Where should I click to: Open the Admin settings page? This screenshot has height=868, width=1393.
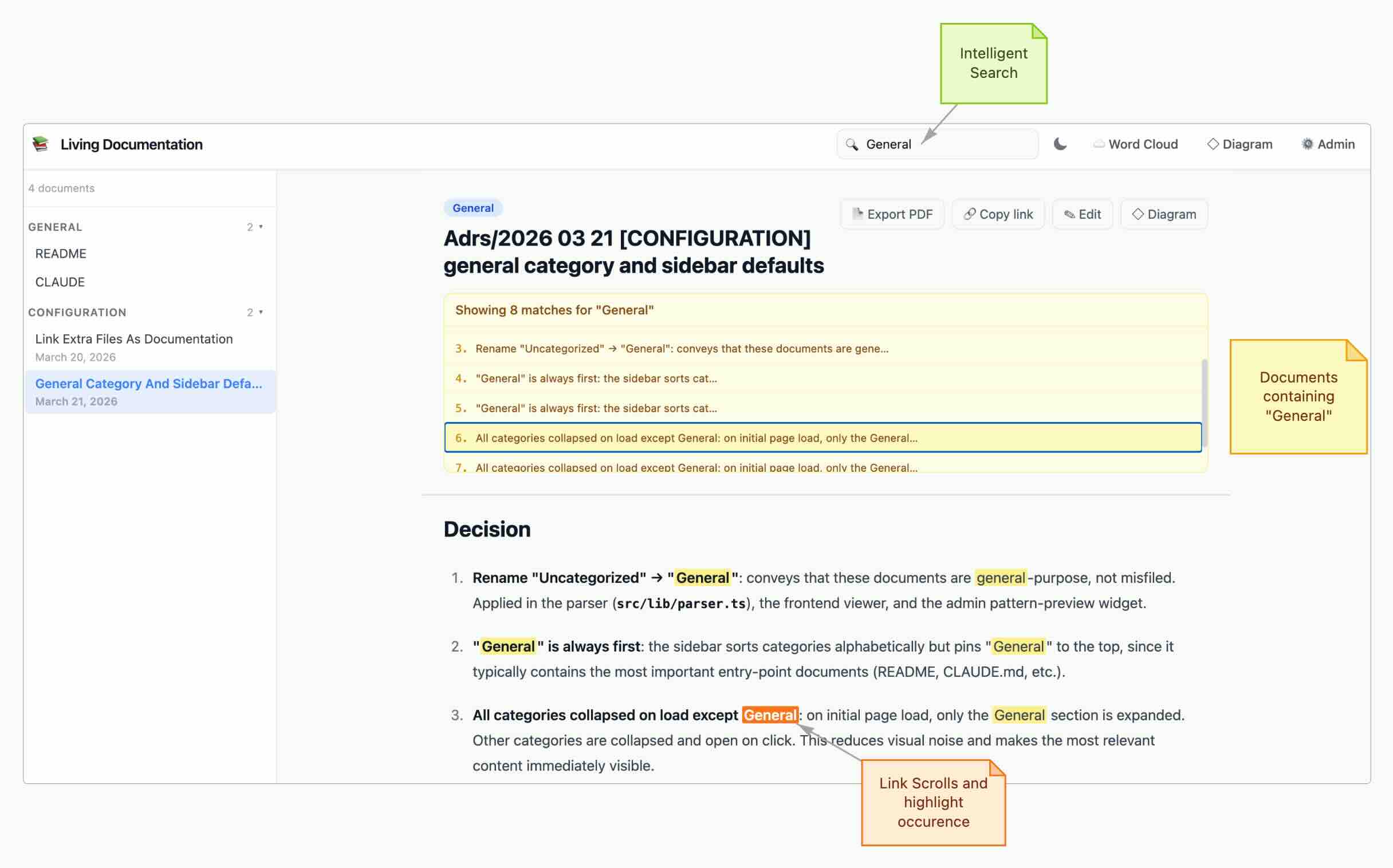pos(1328,144)
